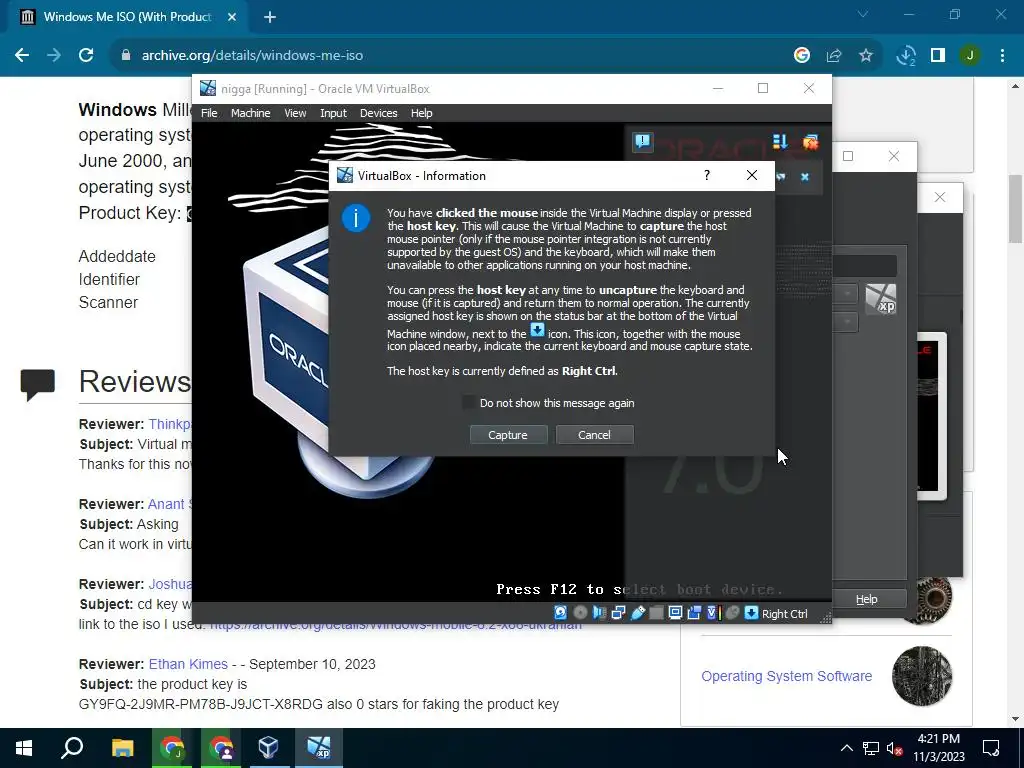Image resolution: width=1024 pixels, height=768 pixels.
Task: Click the Cancel button
Action: tap(594, 435)
